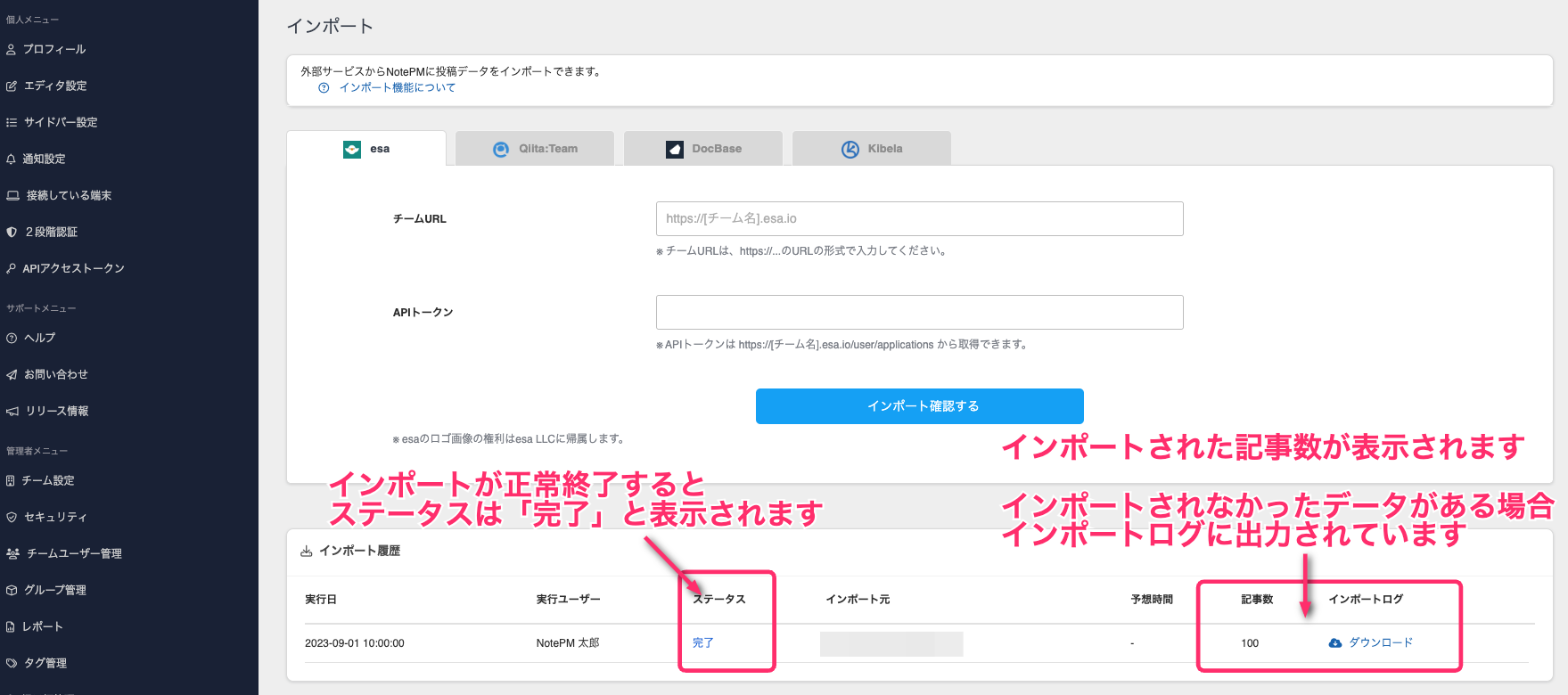1568x695 pixels.
Task: Click the インポート元 column header
Action: 858,600
